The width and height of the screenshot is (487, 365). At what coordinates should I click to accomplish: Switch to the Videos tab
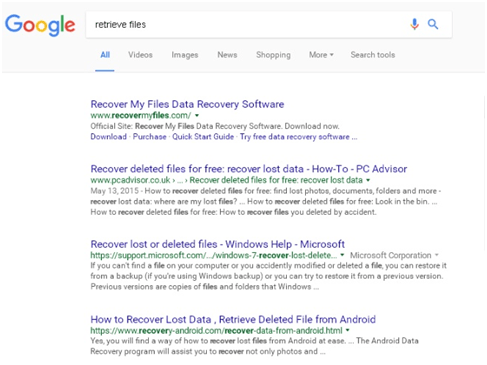140,55
